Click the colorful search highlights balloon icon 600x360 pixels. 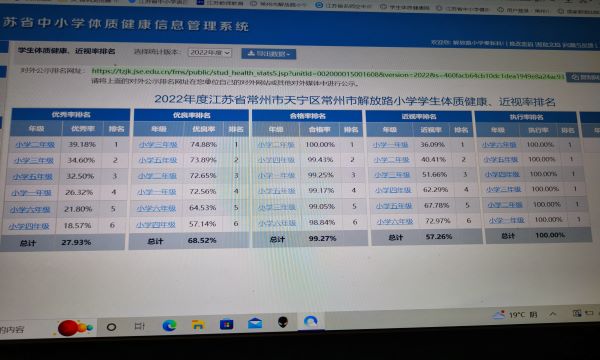[75, 328]
